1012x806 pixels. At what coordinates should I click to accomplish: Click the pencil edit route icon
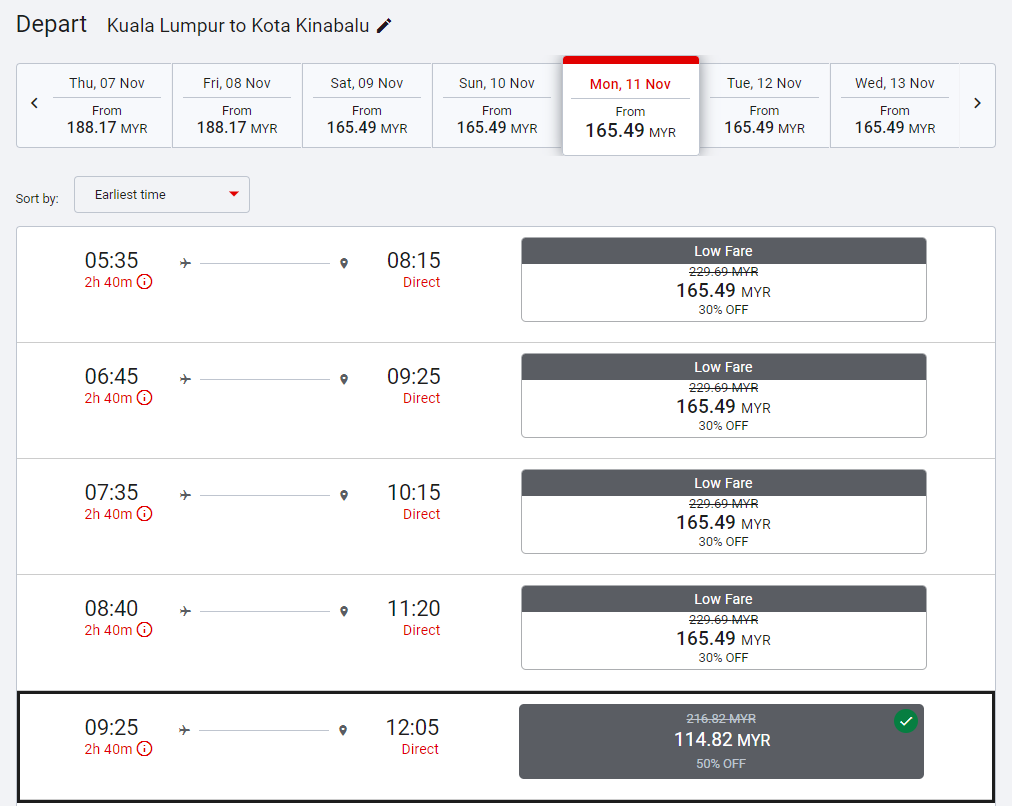[384, 26]
